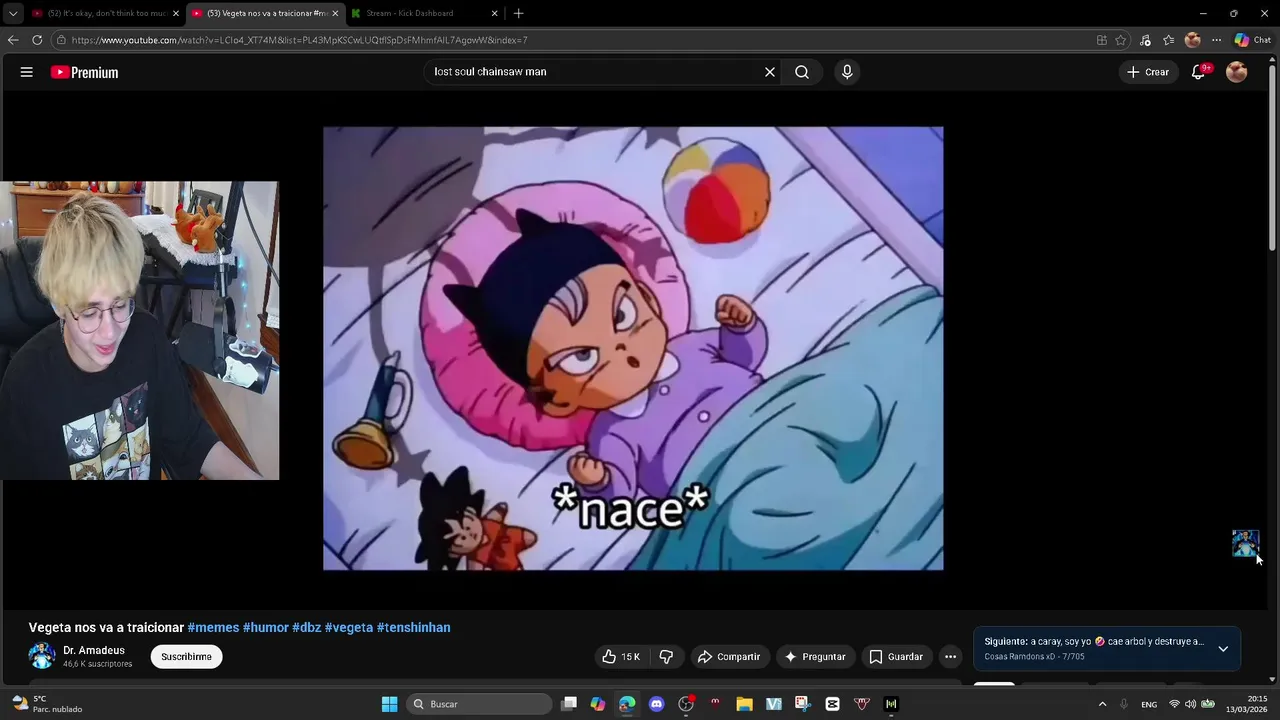Viewport: 1280px width, 720px height.
Task: Open the Crear upload menu
Action: pos(1148,72)
